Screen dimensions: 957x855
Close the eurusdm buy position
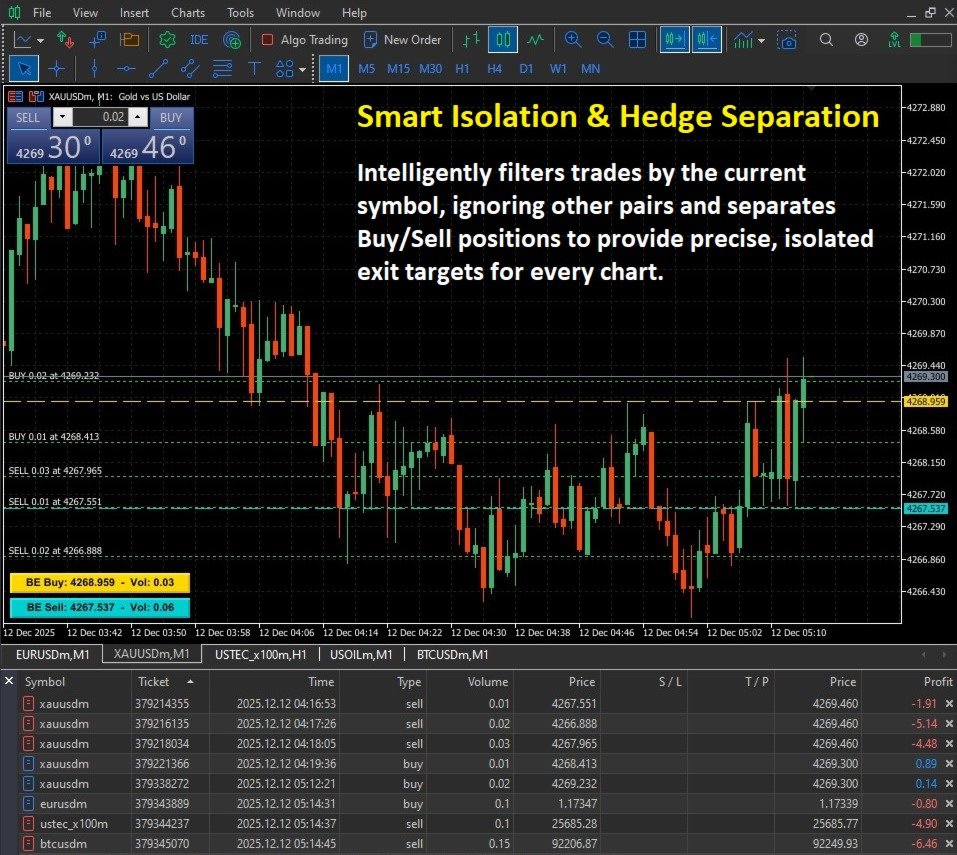(949, 804)
